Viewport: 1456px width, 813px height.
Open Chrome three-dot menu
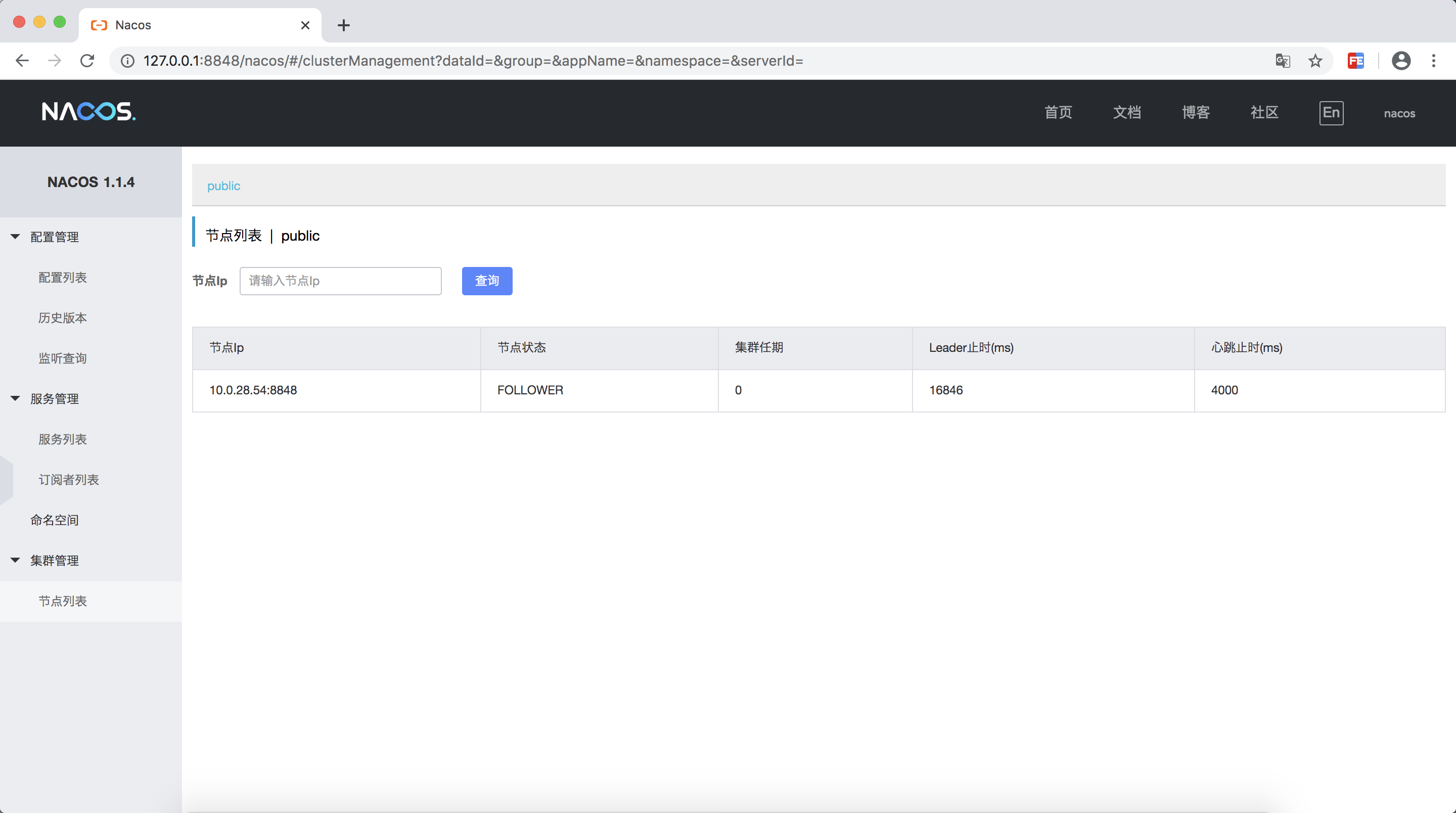coord(1433,61)
